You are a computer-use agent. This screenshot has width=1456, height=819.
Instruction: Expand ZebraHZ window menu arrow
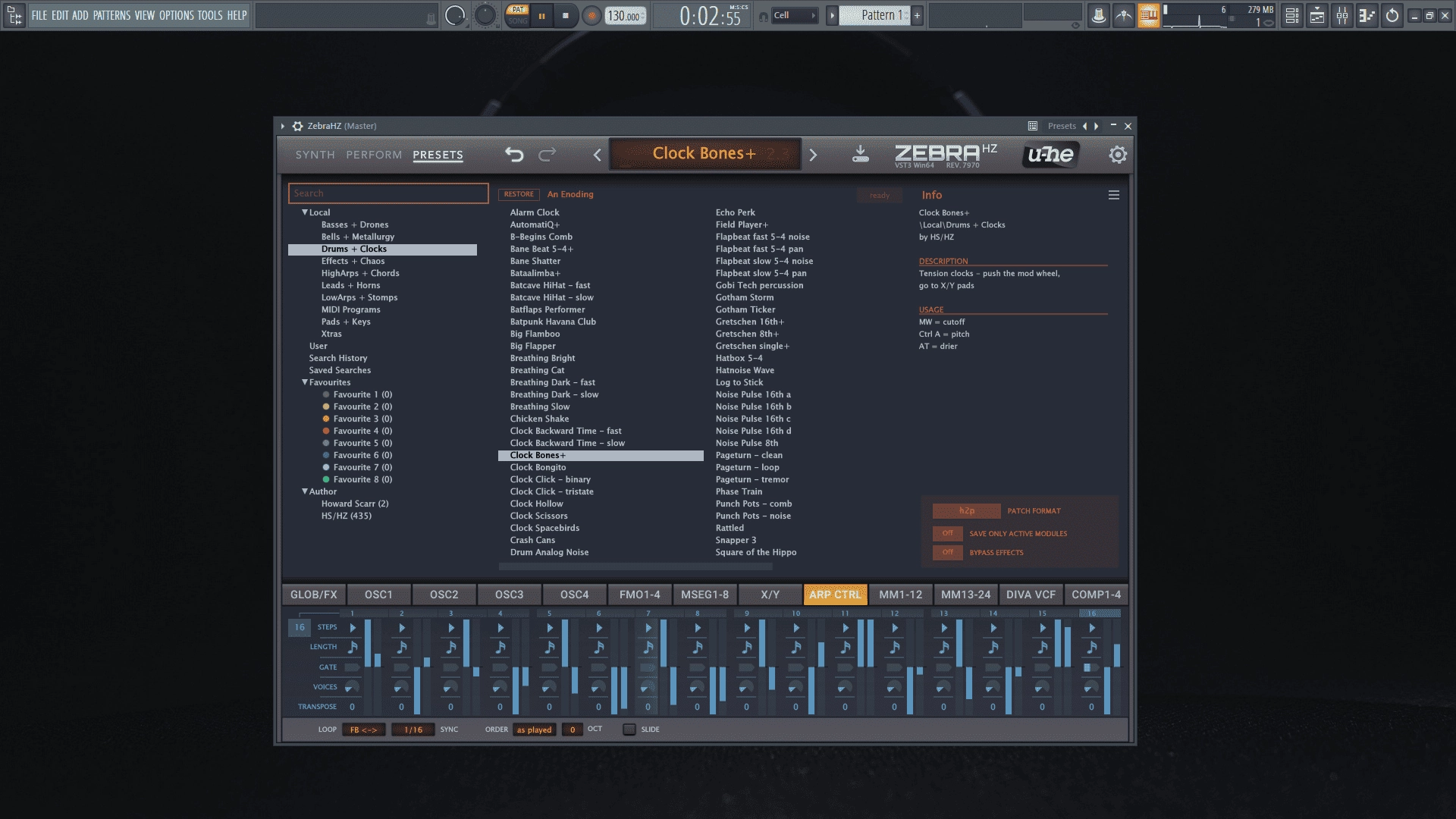(283, 126)
